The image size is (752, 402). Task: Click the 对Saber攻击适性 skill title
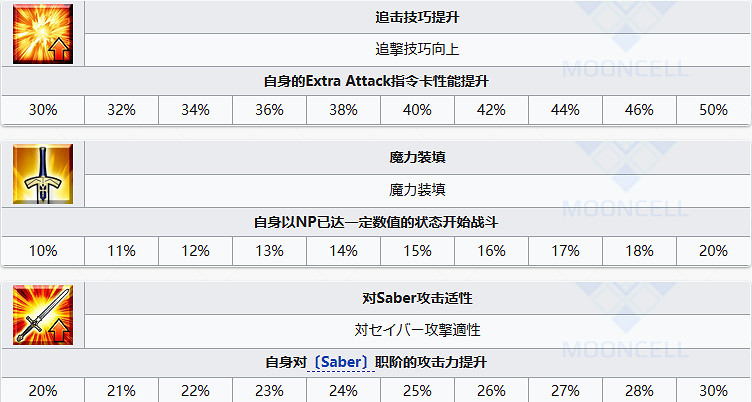(x=417, y=298)
